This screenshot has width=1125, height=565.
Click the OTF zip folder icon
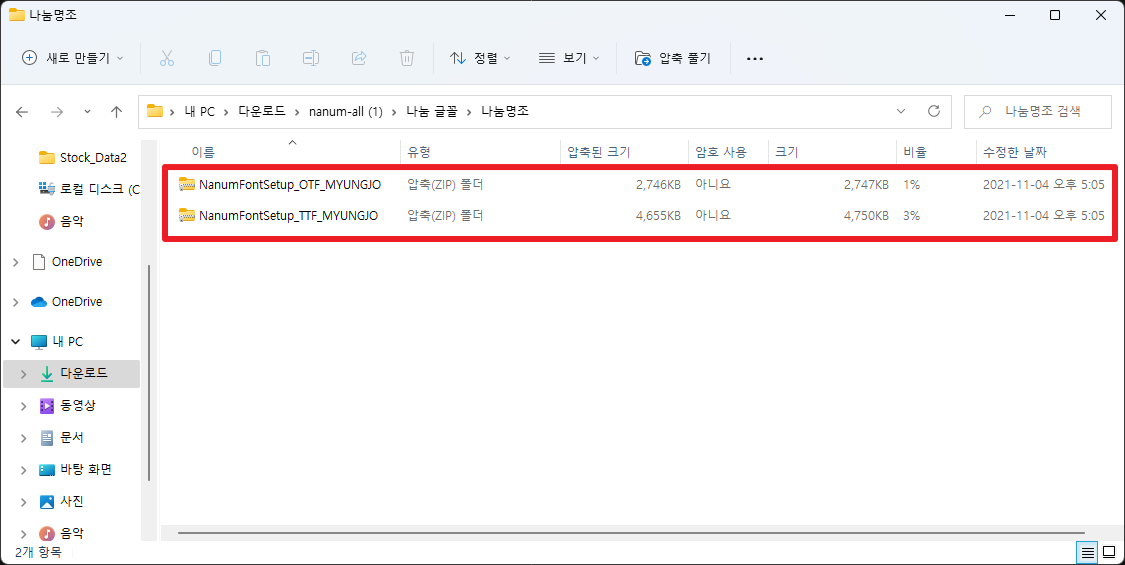click(x=187, y=185)
